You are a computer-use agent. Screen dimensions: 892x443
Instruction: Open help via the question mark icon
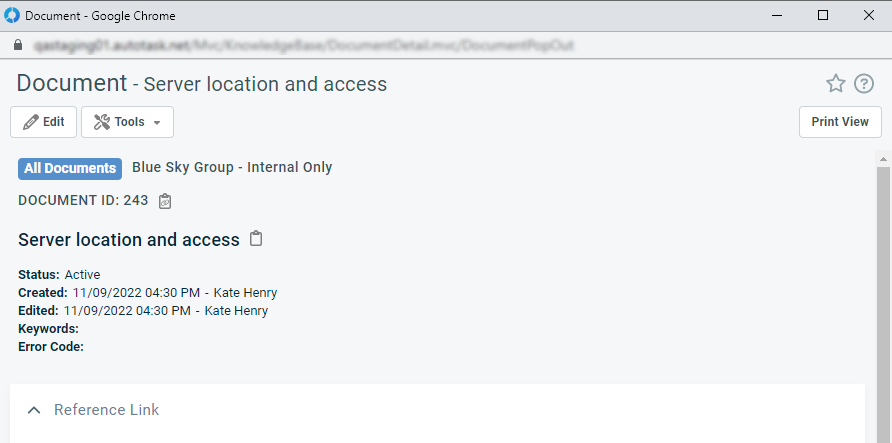pos(864,84)
